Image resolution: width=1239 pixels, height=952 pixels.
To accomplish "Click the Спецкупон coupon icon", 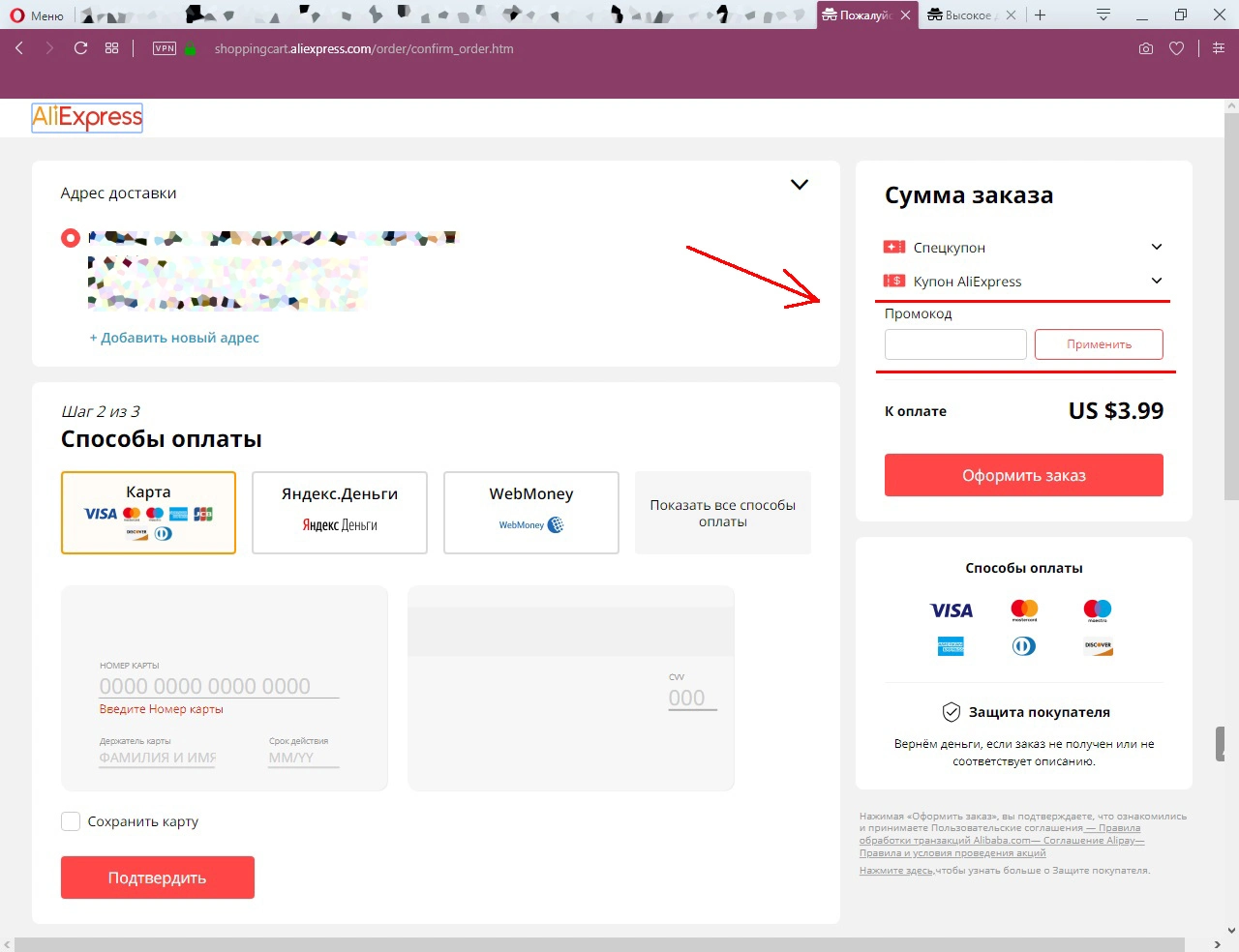I will (x=894, y=247).
